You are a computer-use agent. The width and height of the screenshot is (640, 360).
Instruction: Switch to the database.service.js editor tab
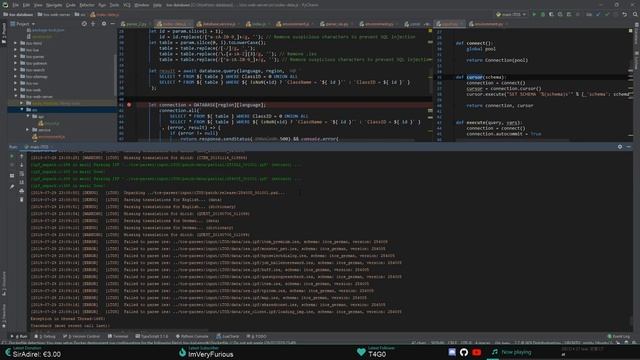pyautogui.click(x=218, y=24)
